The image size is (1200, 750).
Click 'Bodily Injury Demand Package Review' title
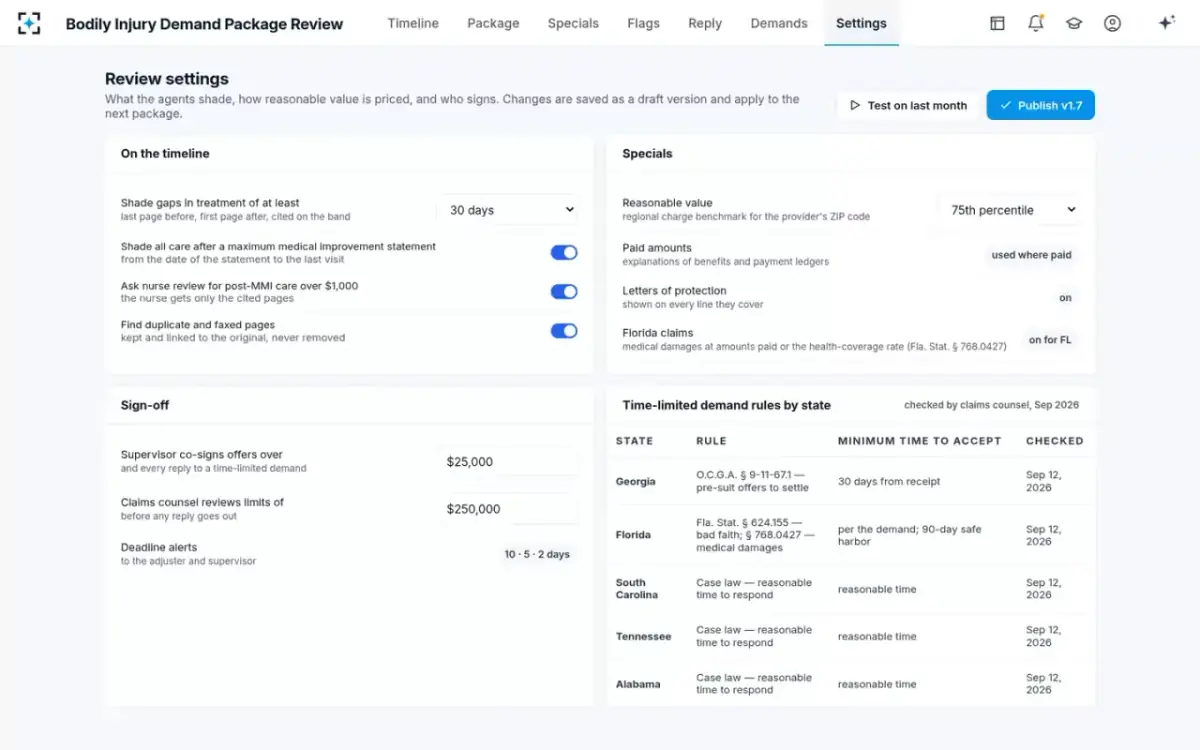(x=204, y=24)
